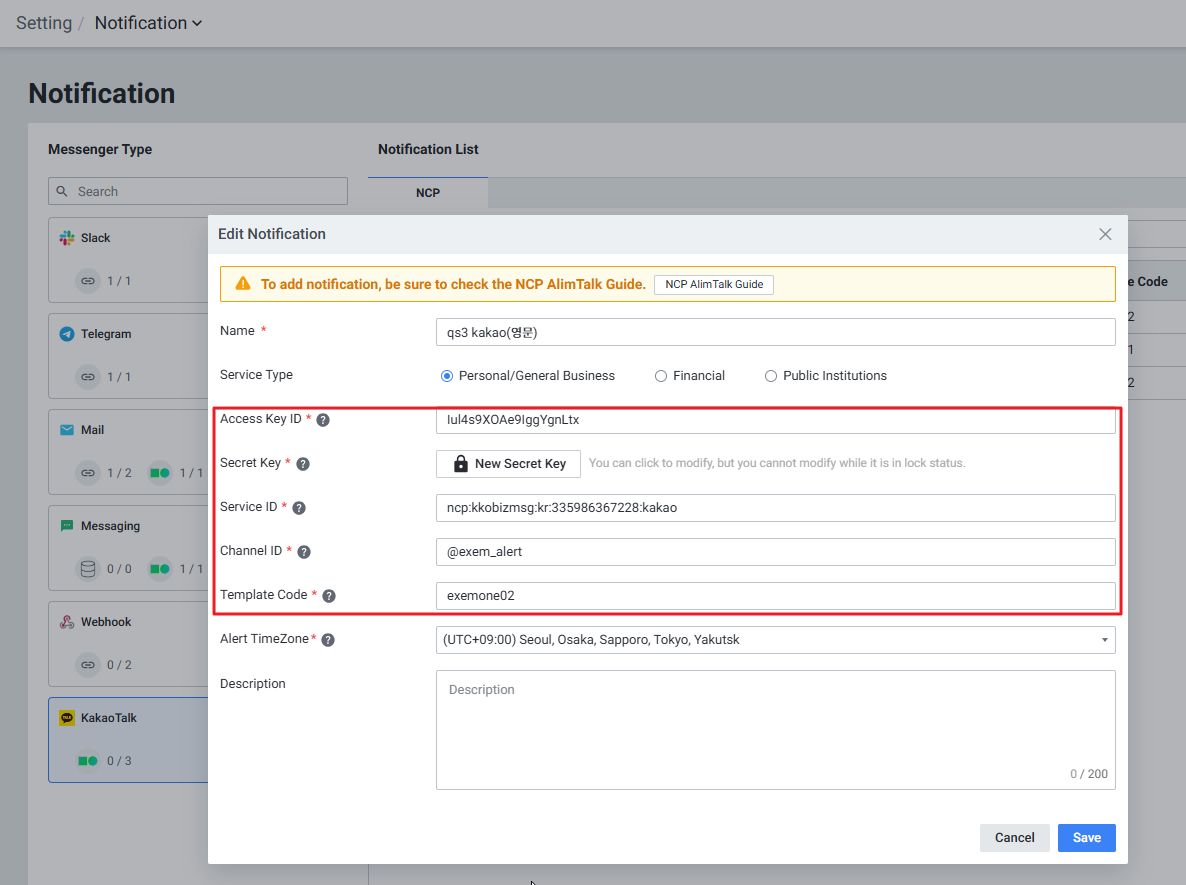This screenshot has width=1186, height=885.
Task: Click the Slack messenger icon
Action: 67,238
